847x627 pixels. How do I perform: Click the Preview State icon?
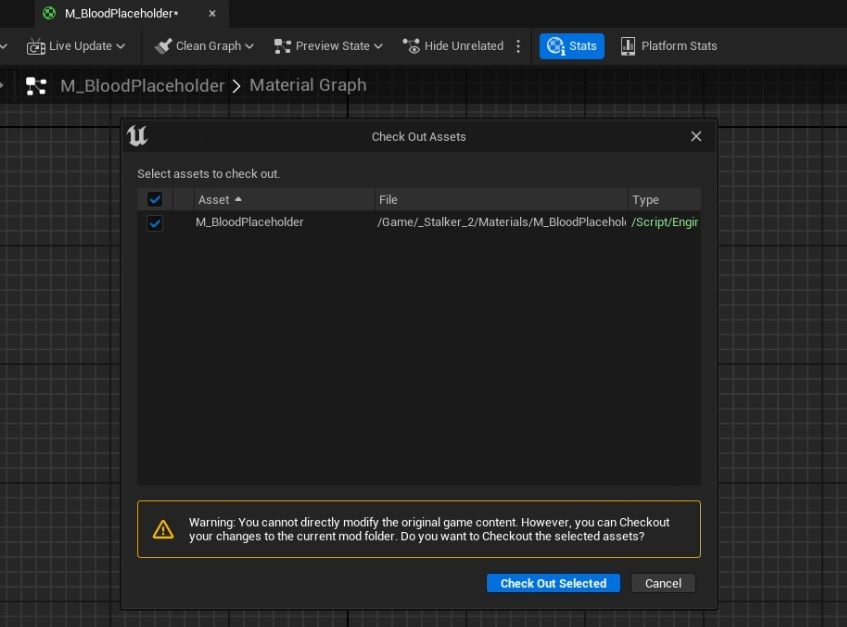pos(284,45)
